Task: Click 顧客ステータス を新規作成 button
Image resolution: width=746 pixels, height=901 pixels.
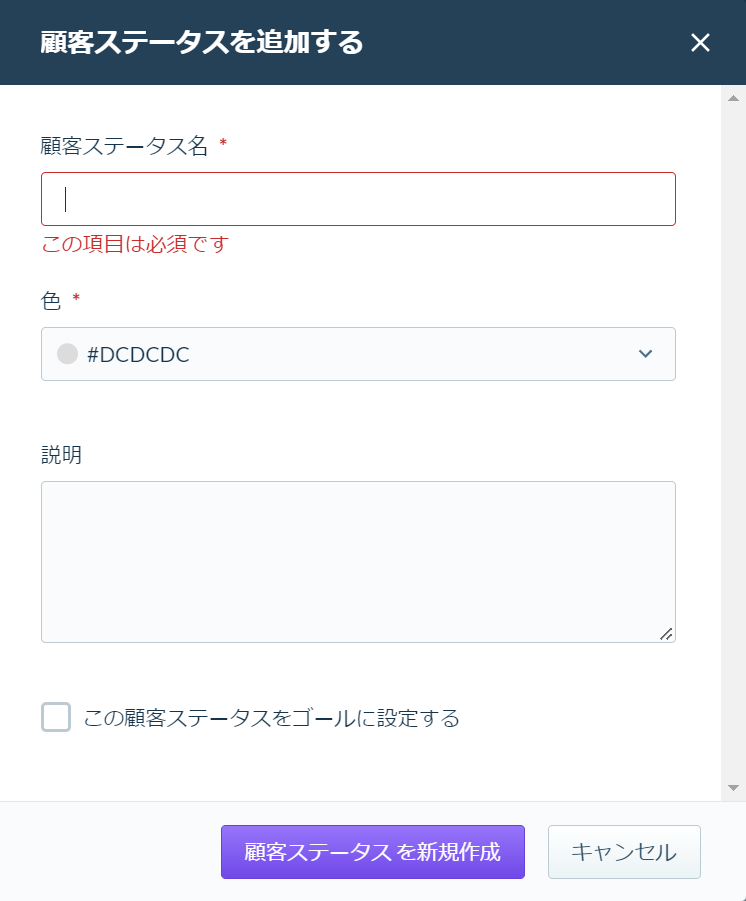Action: click(x=373, y=852)
